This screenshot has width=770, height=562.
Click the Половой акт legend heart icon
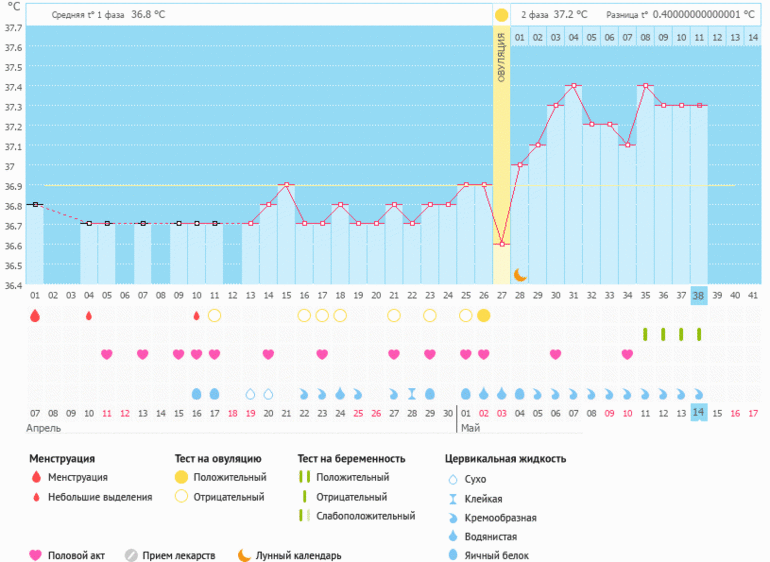pyautogui.click(x=37, y=555)
